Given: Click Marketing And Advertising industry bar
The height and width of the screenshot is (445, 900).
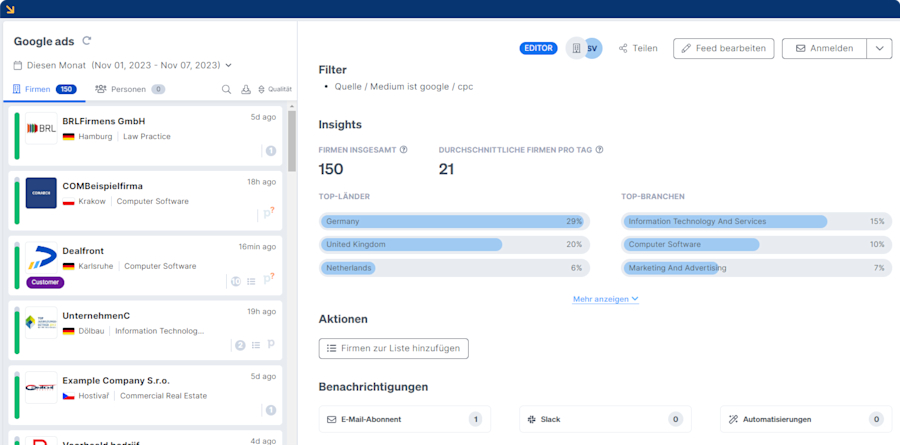Looking at the screenshot, I should 757,268.
